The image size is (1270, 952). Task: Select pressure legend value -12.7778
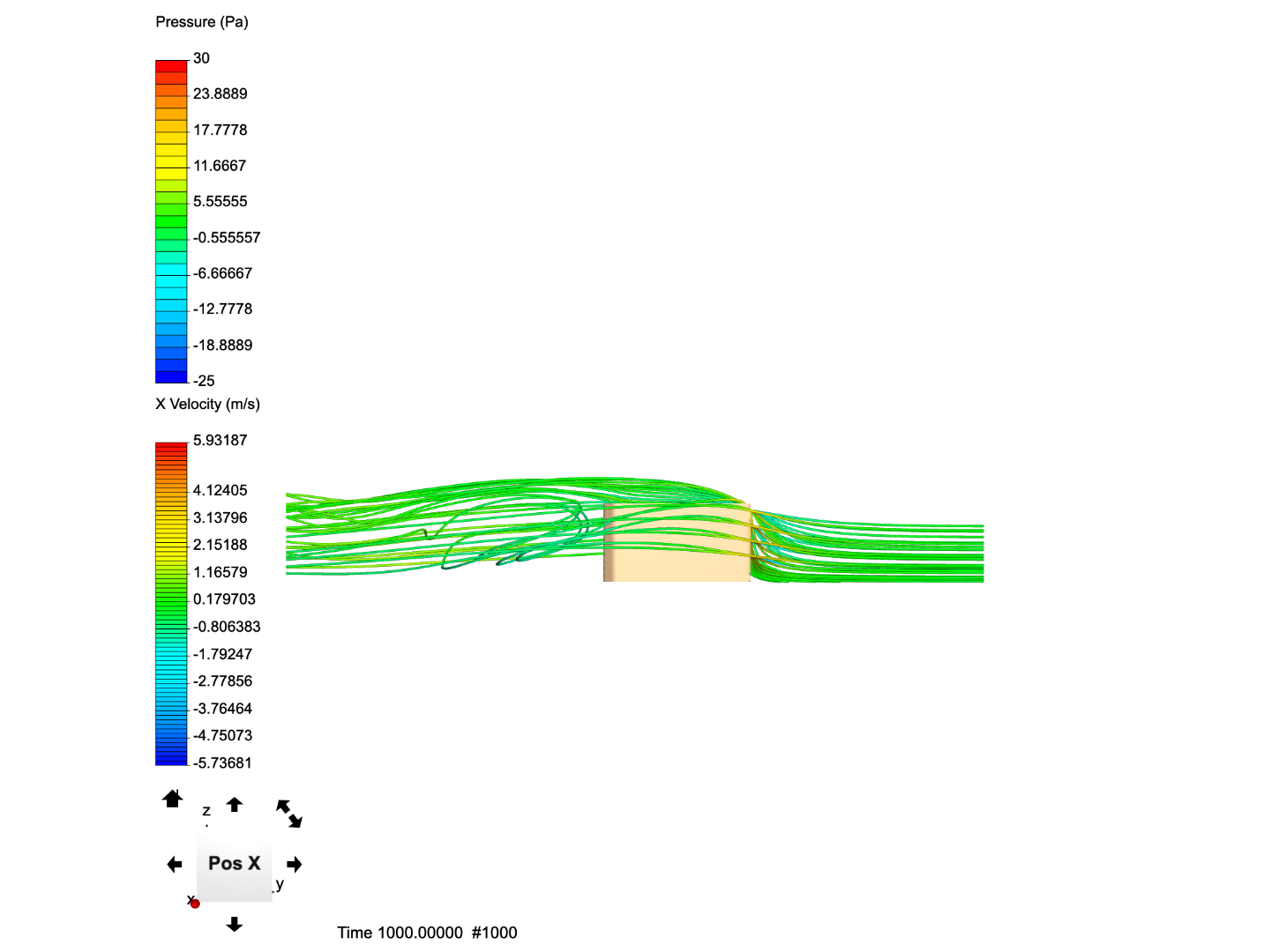(223, 309)
